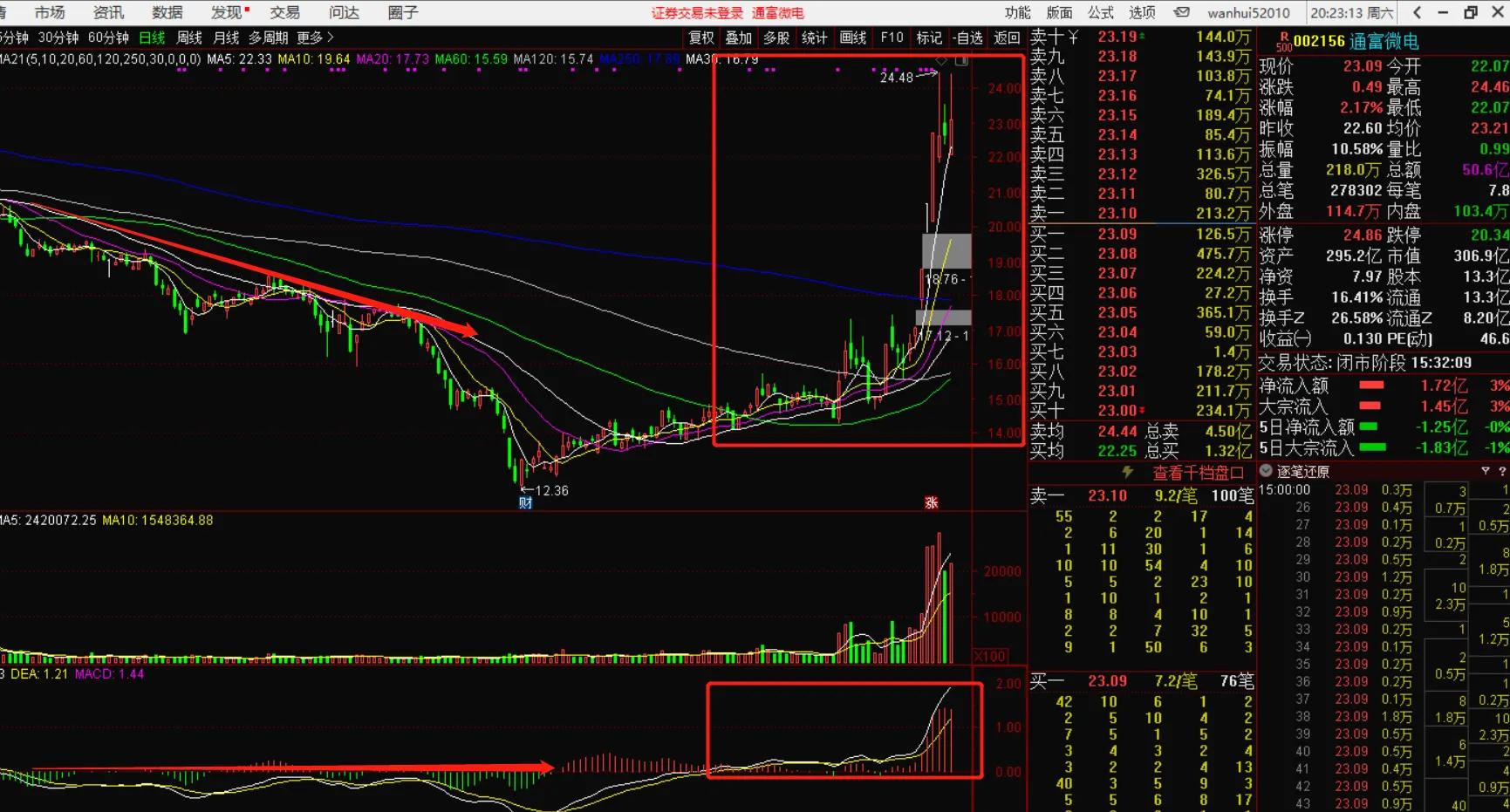The image size is (1510, 812).
Task: Click the 查看千档盘口 link
Action: [1198, 473]
